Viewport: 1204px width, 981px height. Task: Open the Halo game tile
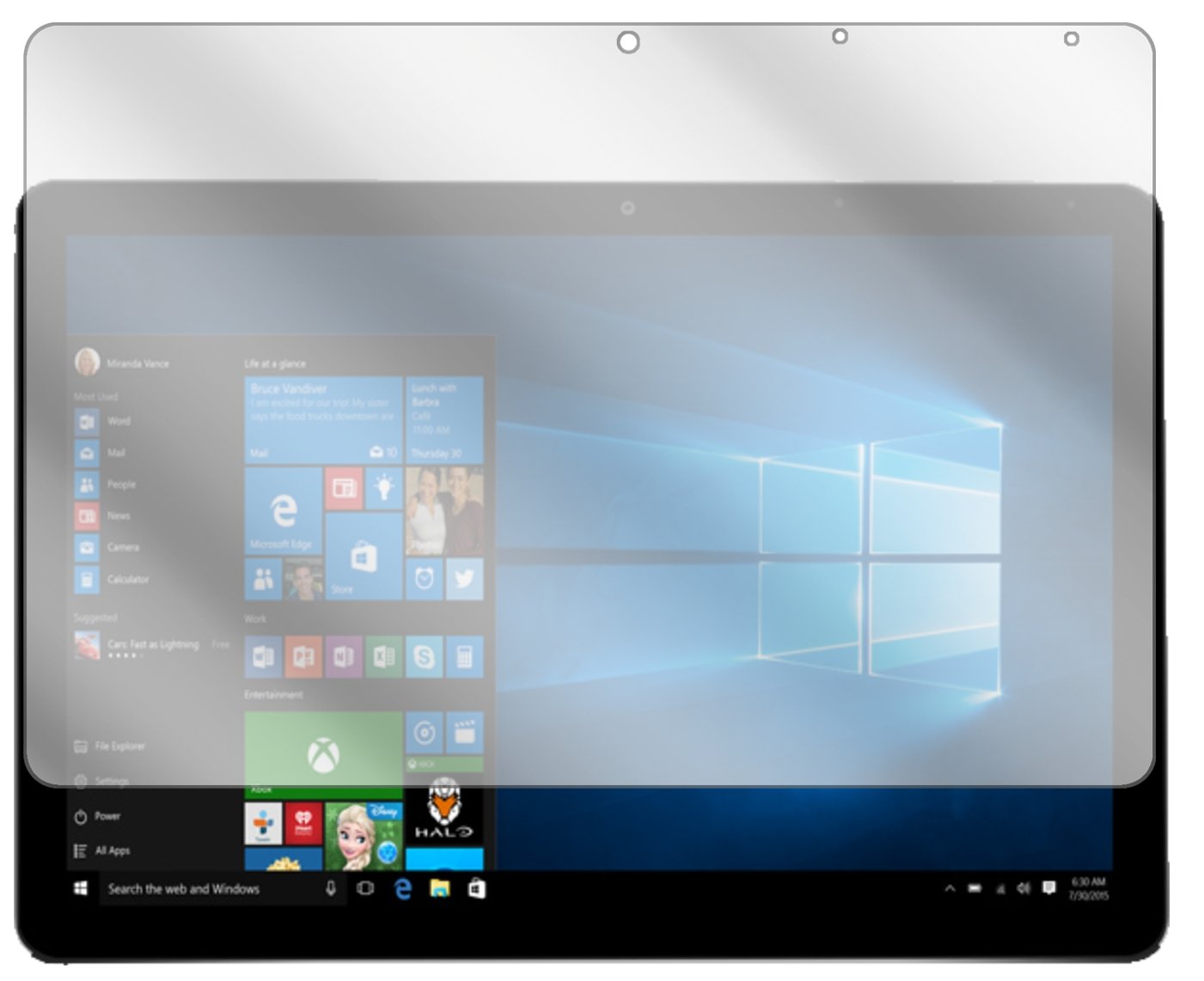[x=444, y=807]
